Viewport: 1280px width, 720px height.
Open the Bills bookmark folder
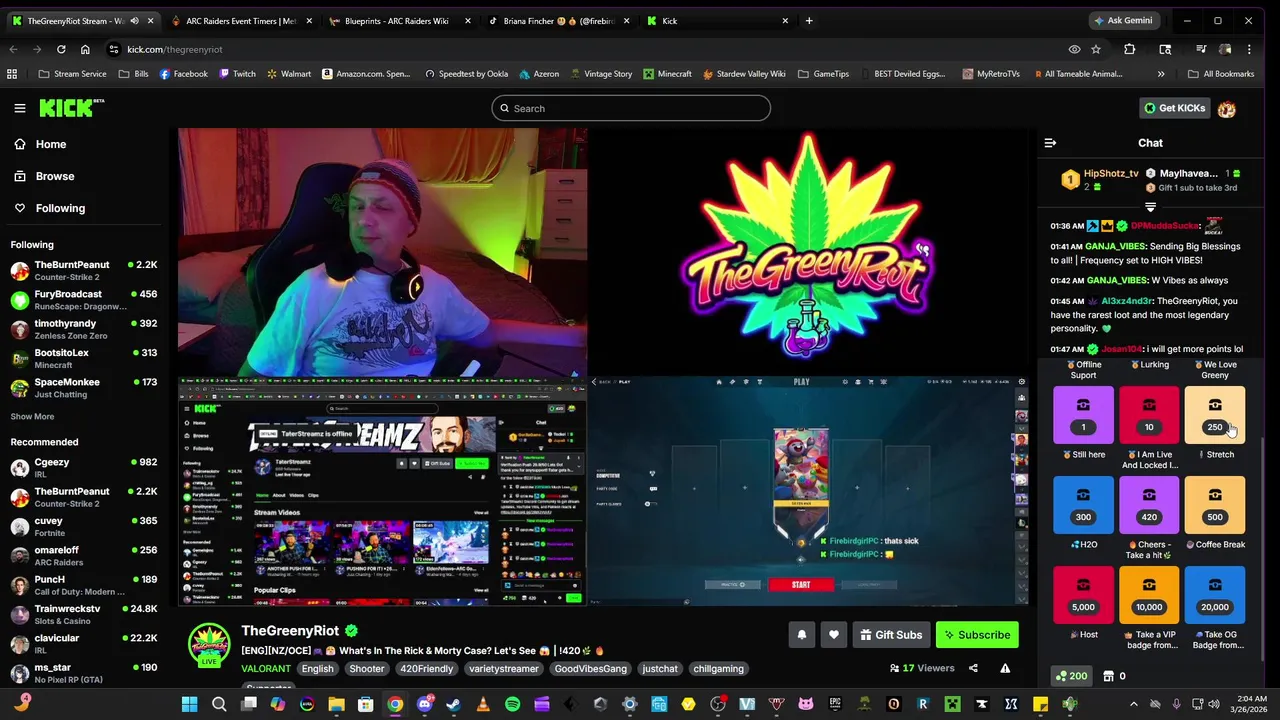coord(133,74)
